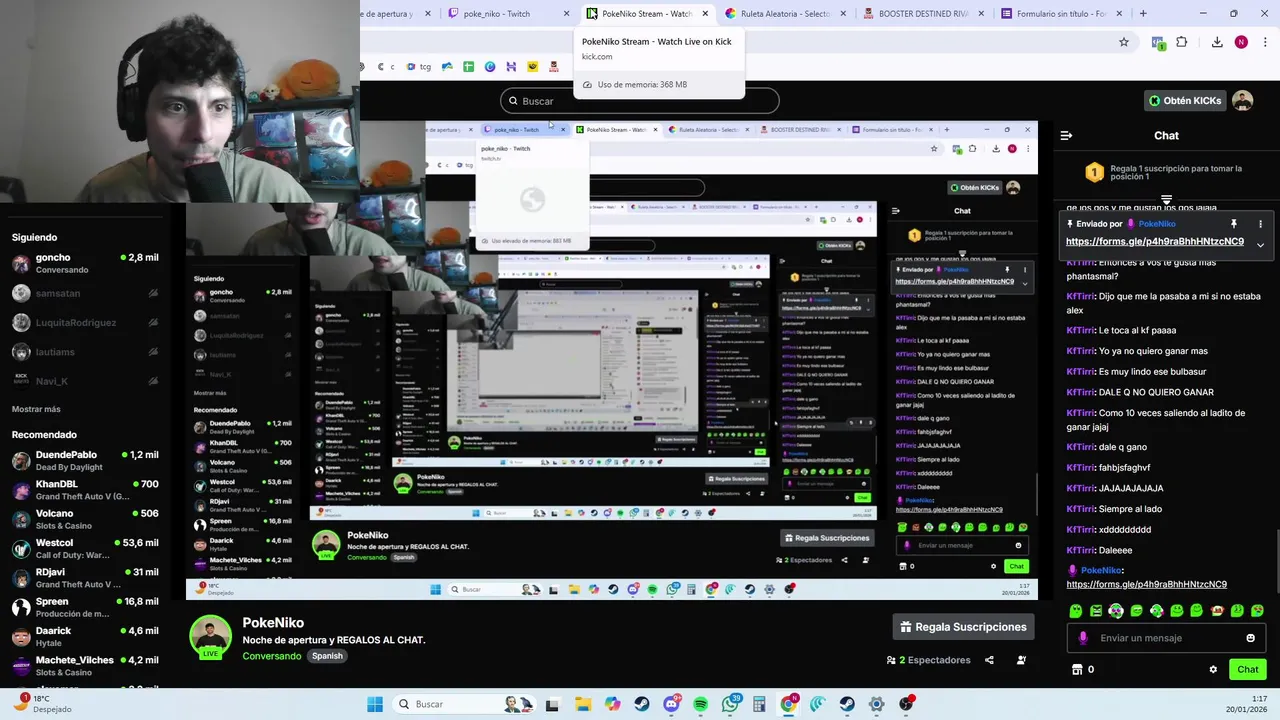Open Chrome downloads icon

1217,42
